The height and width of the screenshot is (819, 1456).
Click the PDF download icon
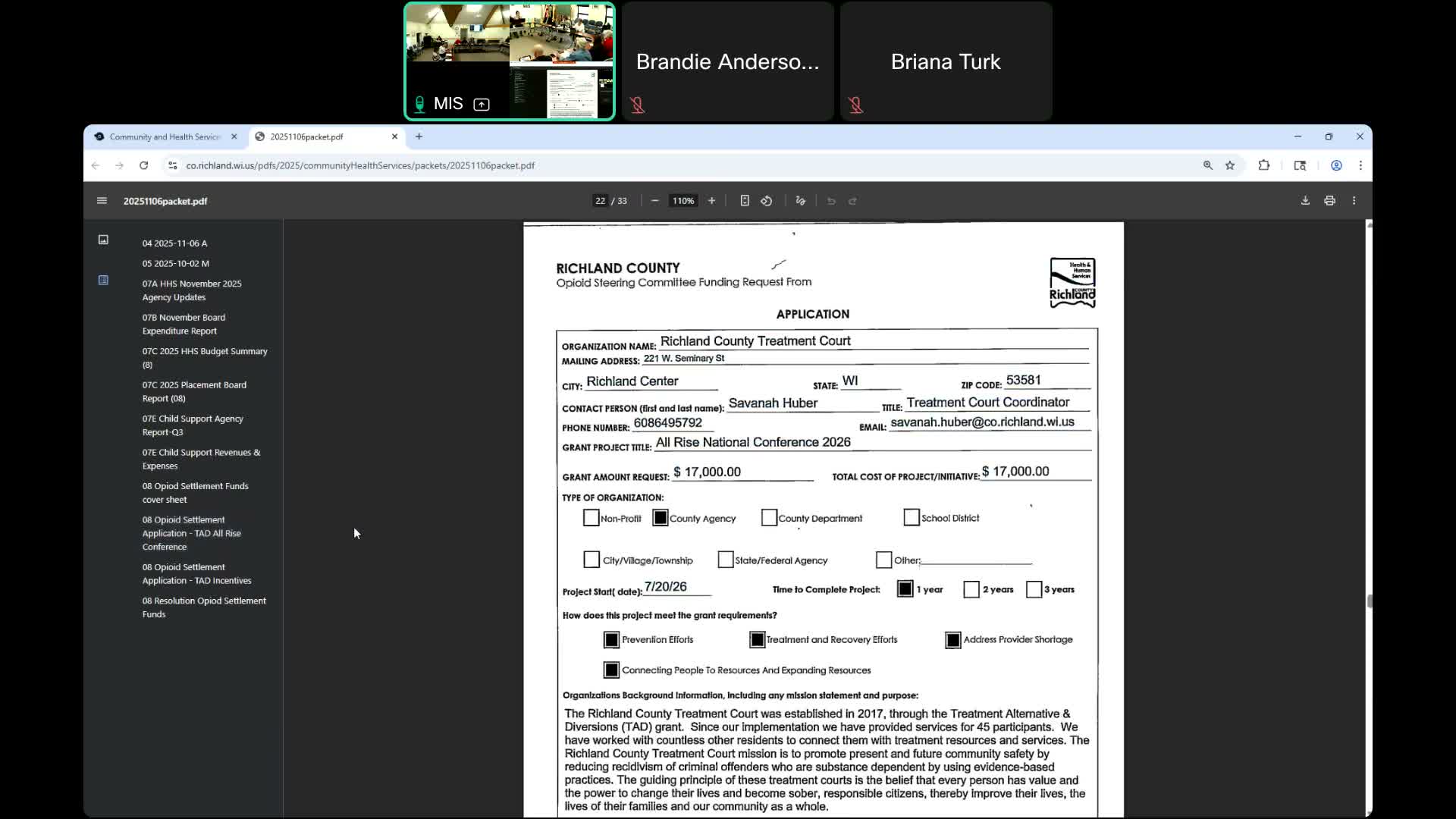pos(1305,201)
